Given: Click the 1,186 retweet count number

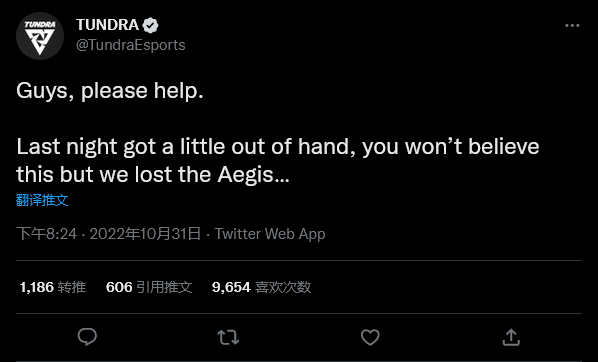Looking at the screenshot, I should pos(37,287).
